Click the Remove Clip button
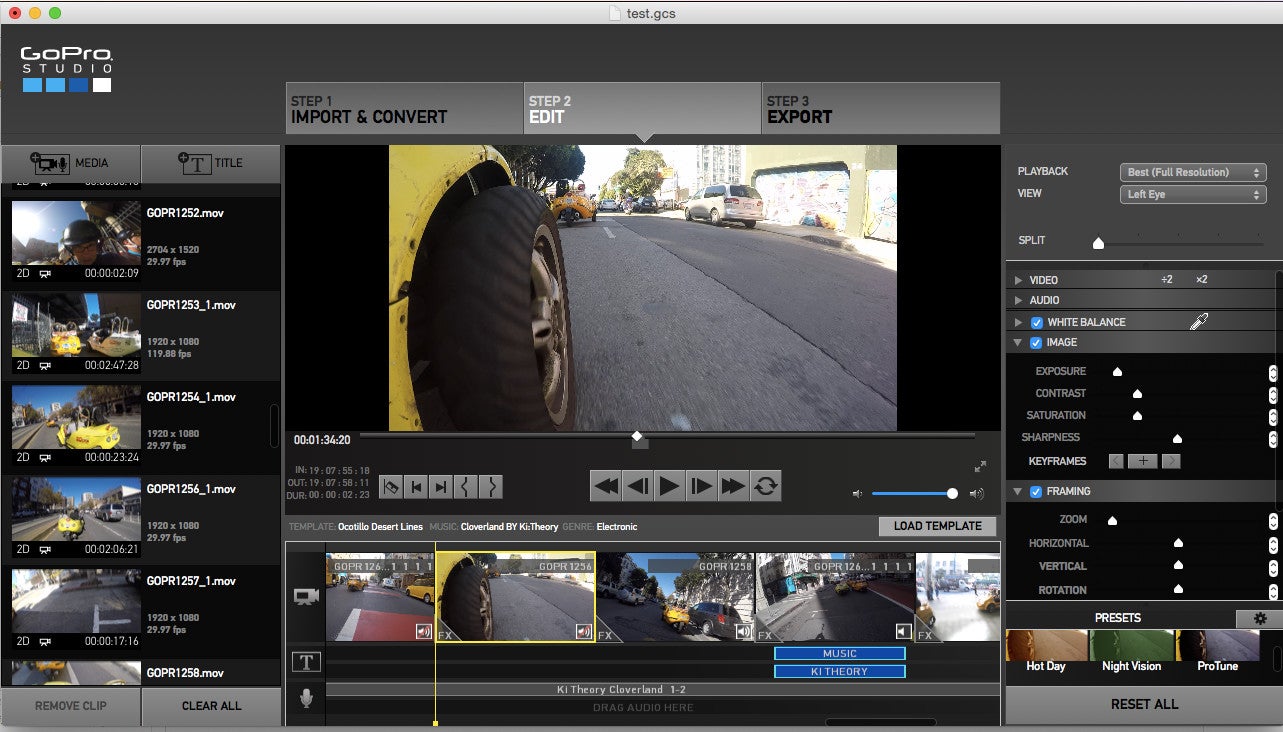 (x=71, y=705)
